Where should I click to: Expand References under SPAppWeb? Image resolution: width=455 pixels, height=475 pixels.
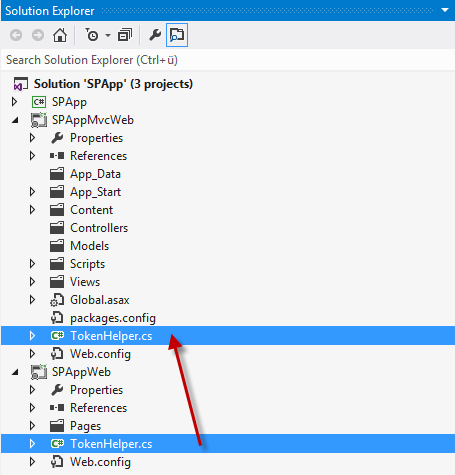pyautogui.click(x=32, y=408)
